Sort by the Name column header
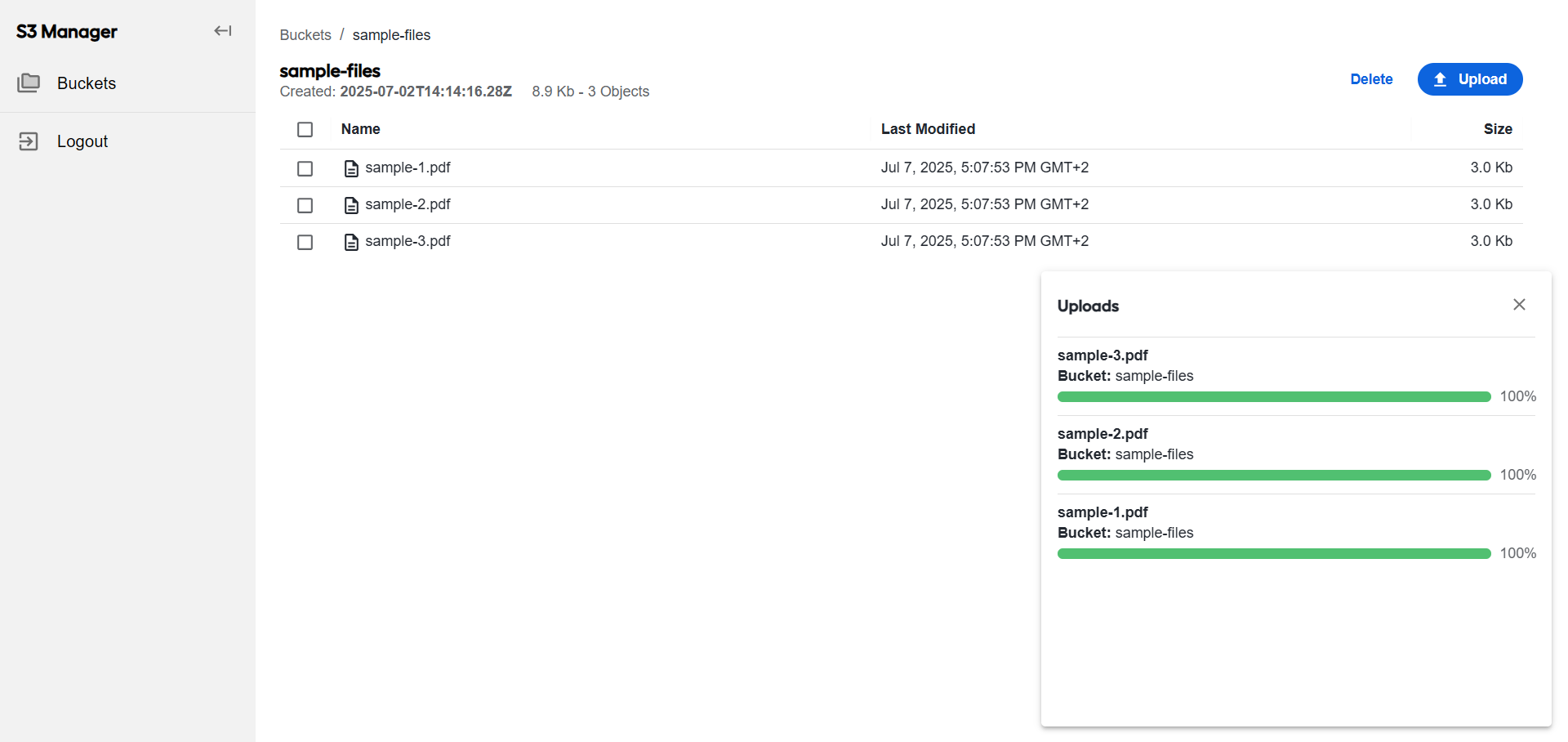Screen dimensions: 1568x742 click(360, 129)
